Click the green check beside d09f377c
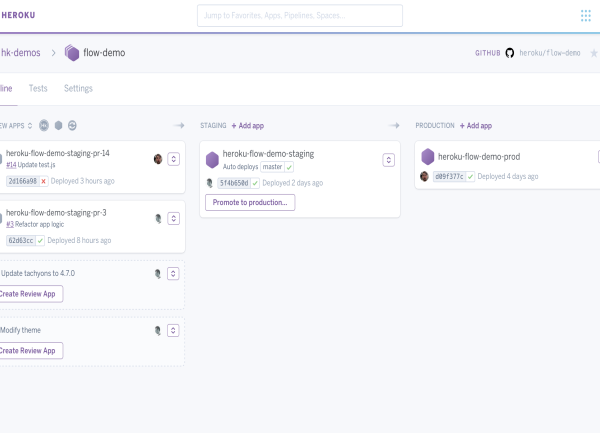Viewport: 600px width, 433px height. pos(470,177)
